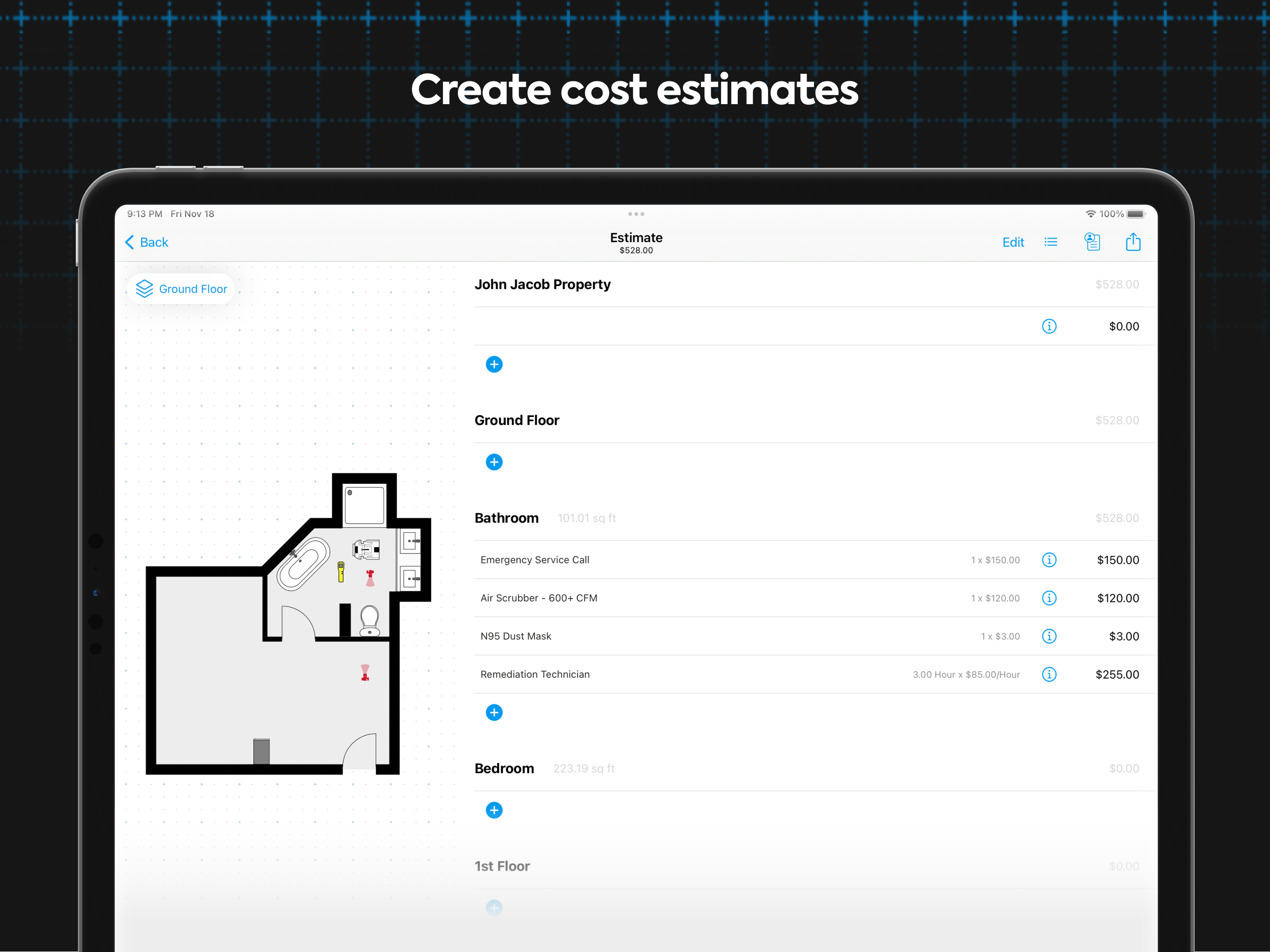This screenshot has width=1270, height=952.
Task: Open the share sheet icon
Action: (1134, 242)
